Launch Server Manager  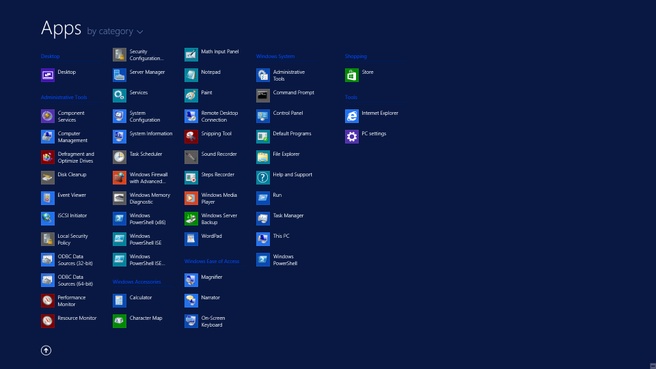[x=139, y=75]
